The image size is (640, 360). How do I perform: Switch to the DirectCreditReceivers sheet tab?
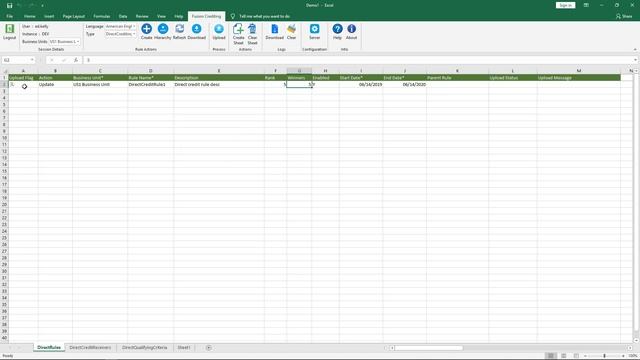[x=90, y=348]
